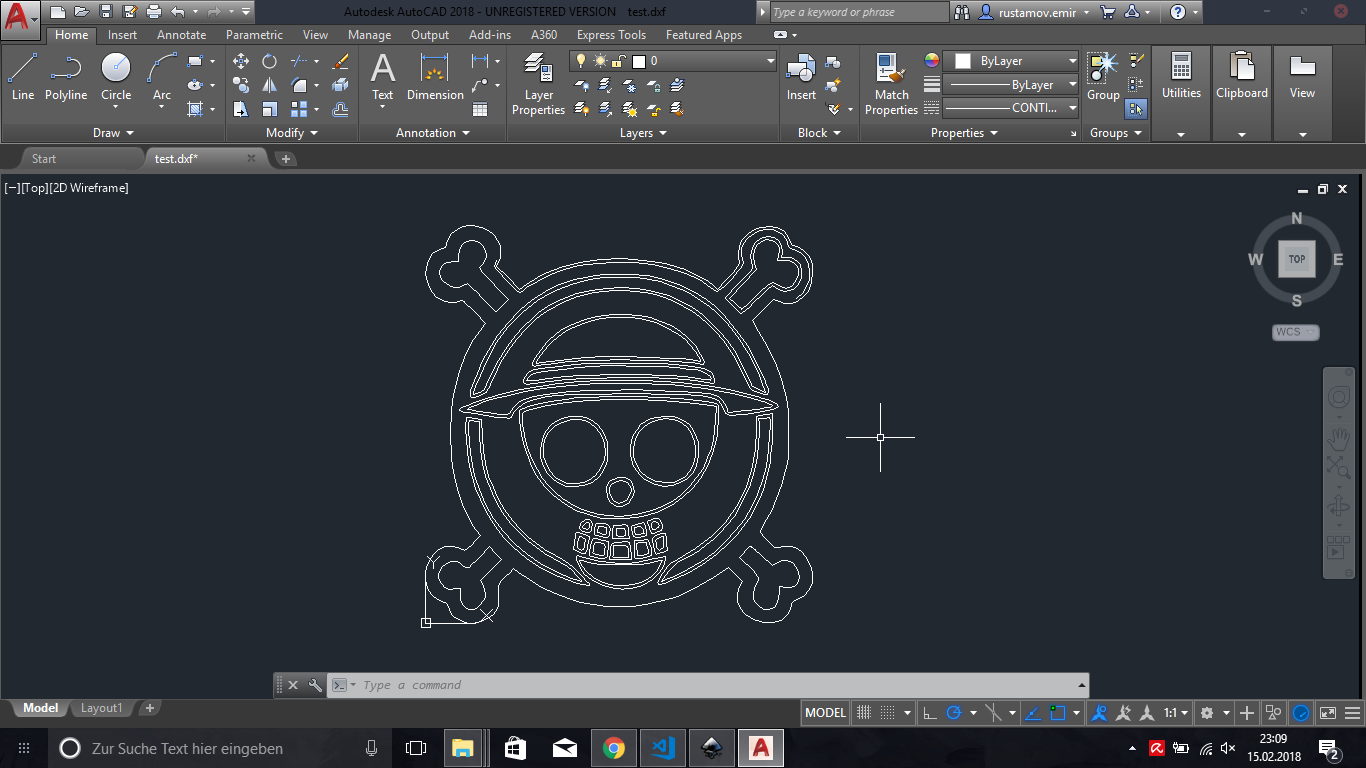
Task: Select the Line drawing tool
Action: 22,77
